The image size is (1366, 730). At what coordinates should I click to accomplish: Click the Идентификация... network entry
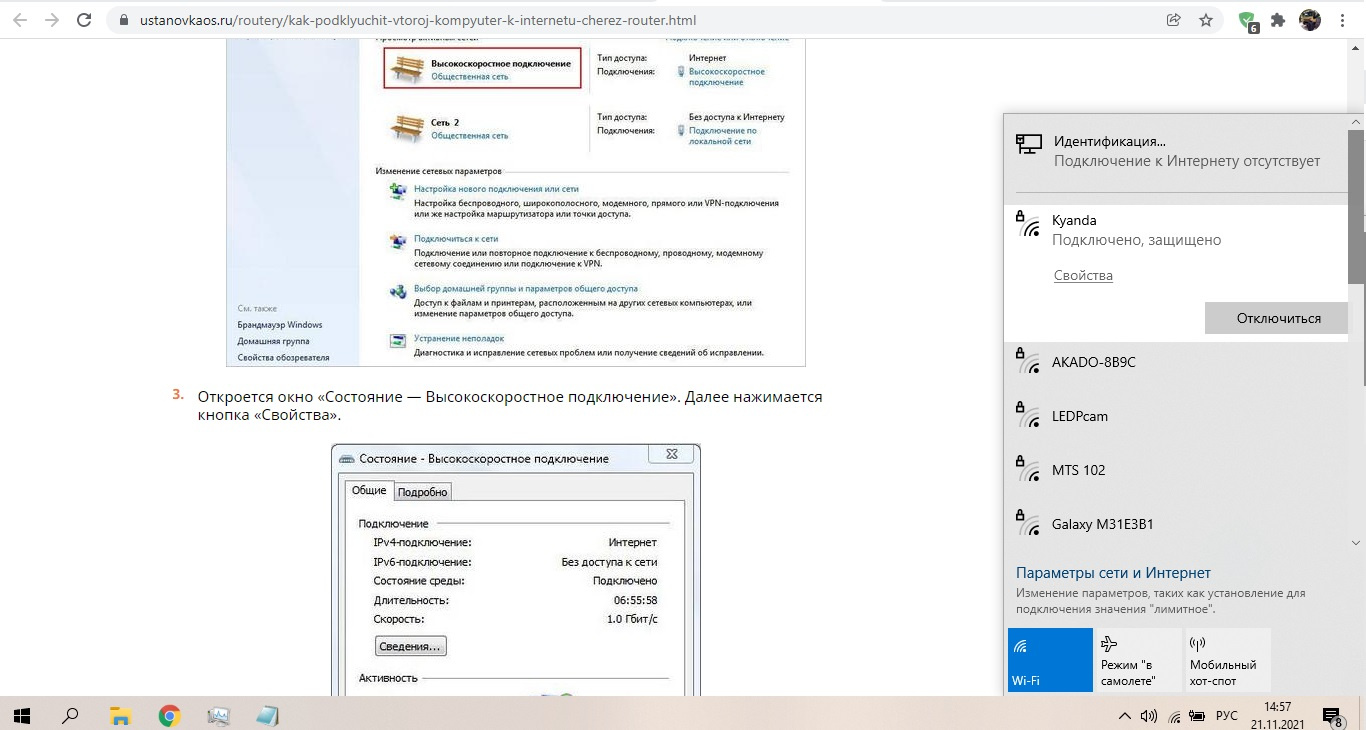(1175, 152)
